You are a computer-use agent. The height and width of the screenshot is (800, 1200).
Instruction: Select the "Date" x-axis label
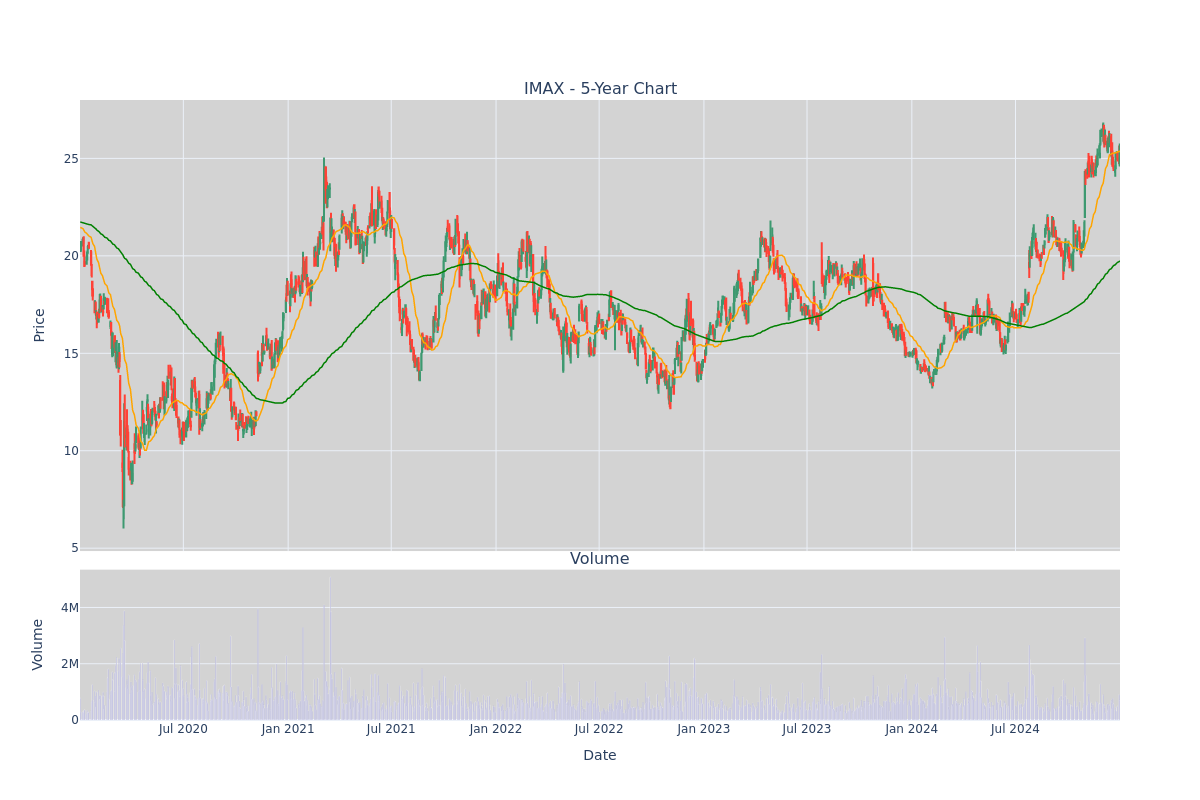pos(600,756)
